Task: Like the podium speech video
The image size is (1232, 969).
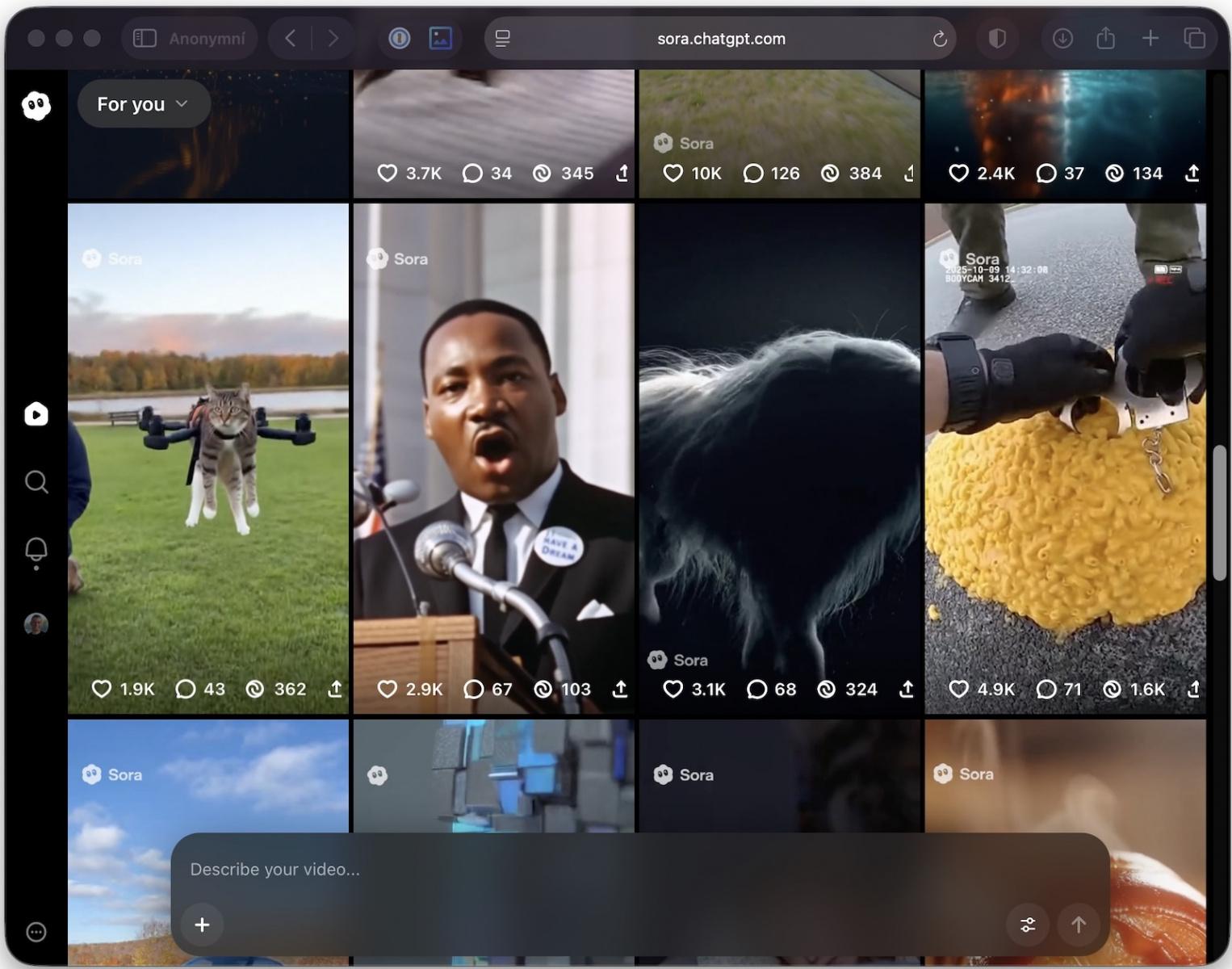Action: pos(388,689)
